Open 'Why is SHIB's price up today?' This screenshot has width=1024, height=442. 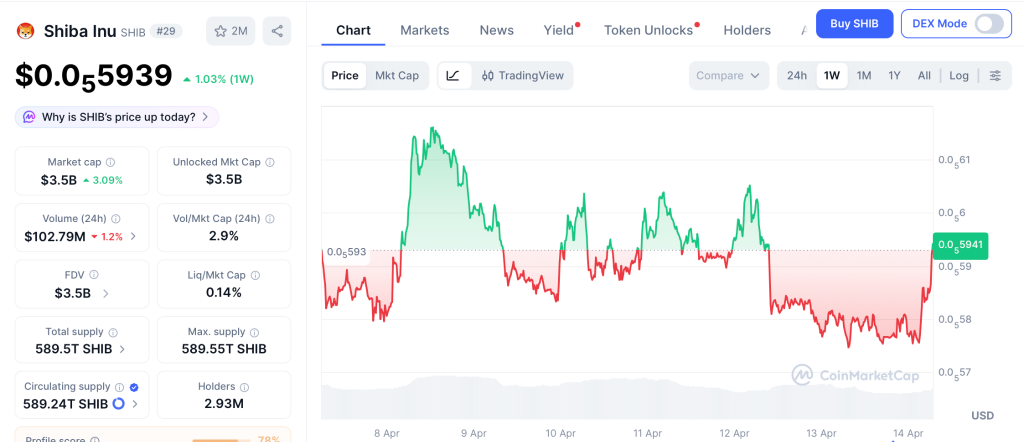(117, 117)
